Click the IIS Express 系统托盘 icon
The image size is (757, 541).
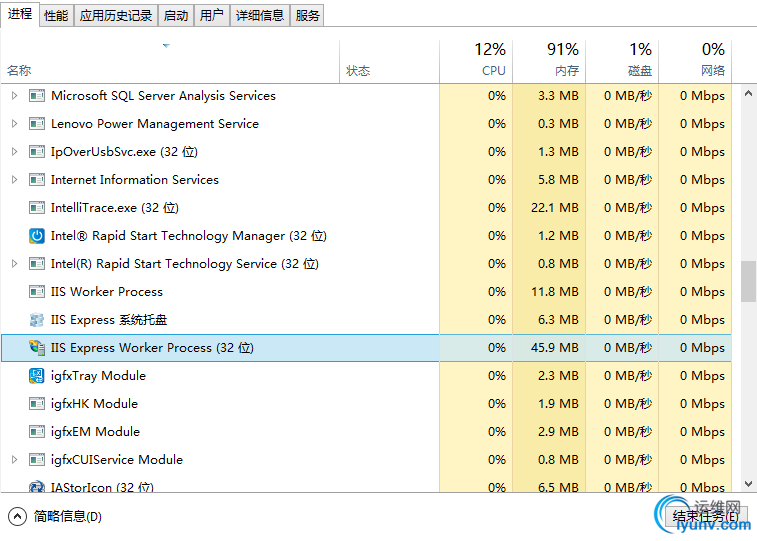(37, 320)
